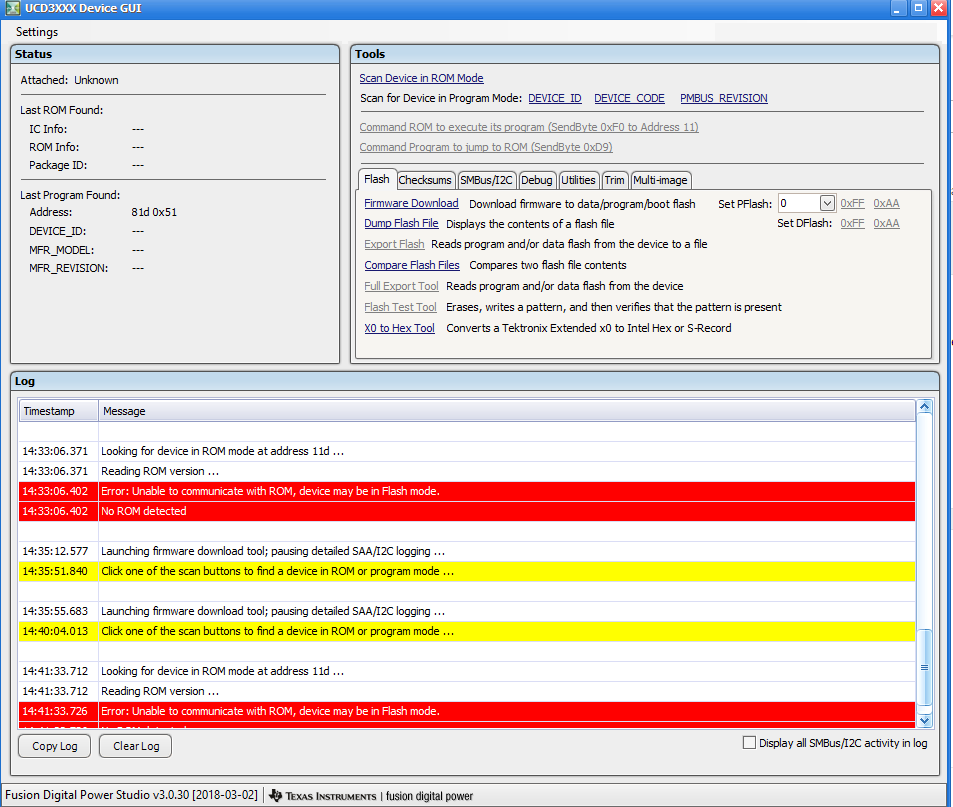Screen dimensions: 953x807
Task: Click Scan Device in ROM Mode link
Action: click(x=421, y=78)
